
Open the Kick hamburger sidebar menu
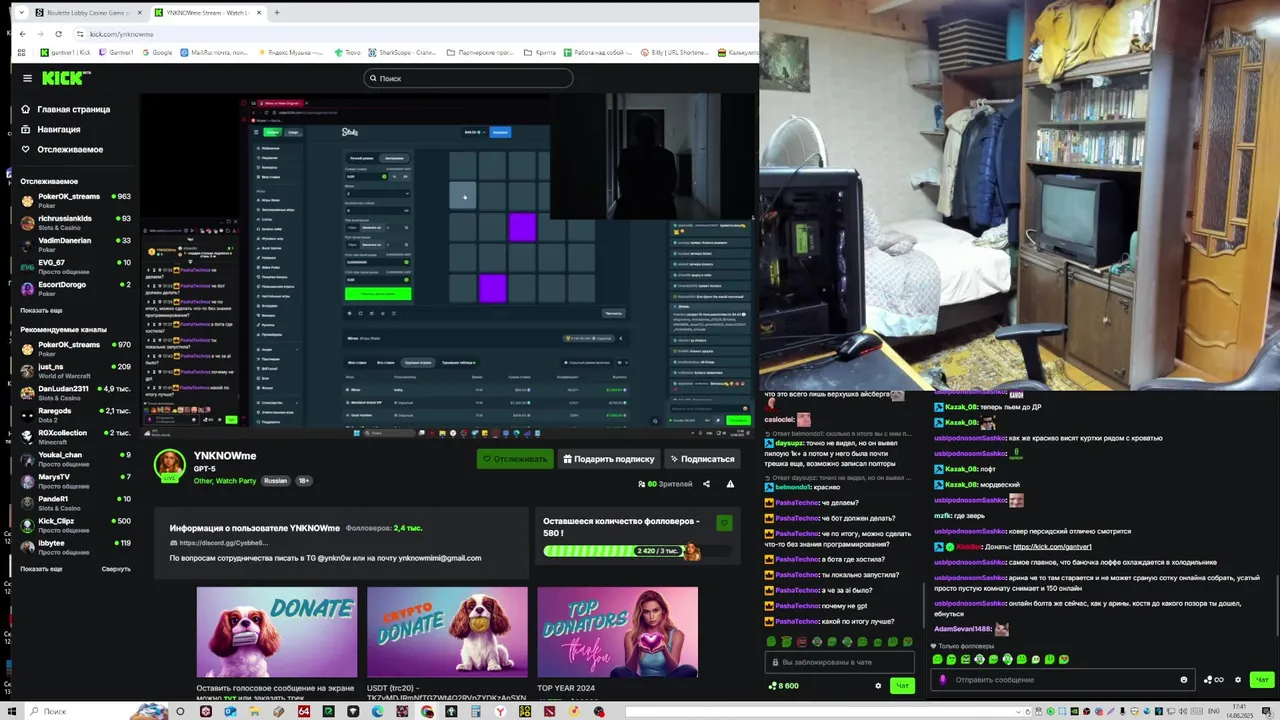pos(27,78)
